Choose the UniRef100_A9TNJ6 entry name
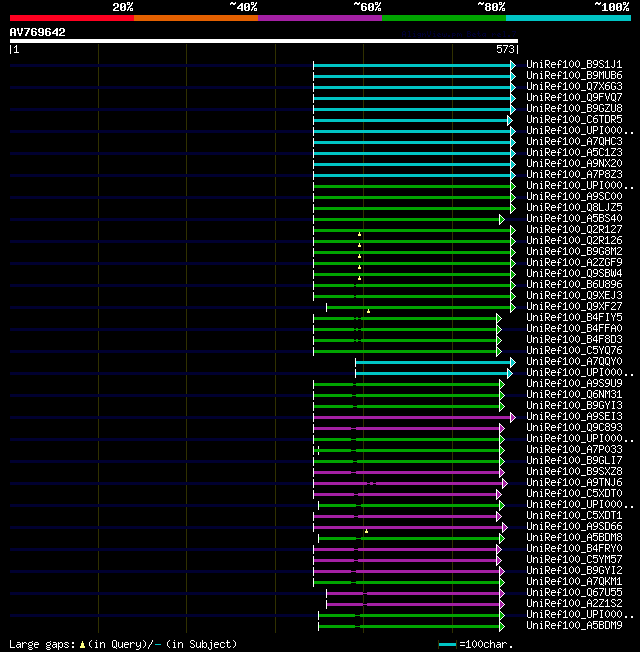 (x=574, y=482)
